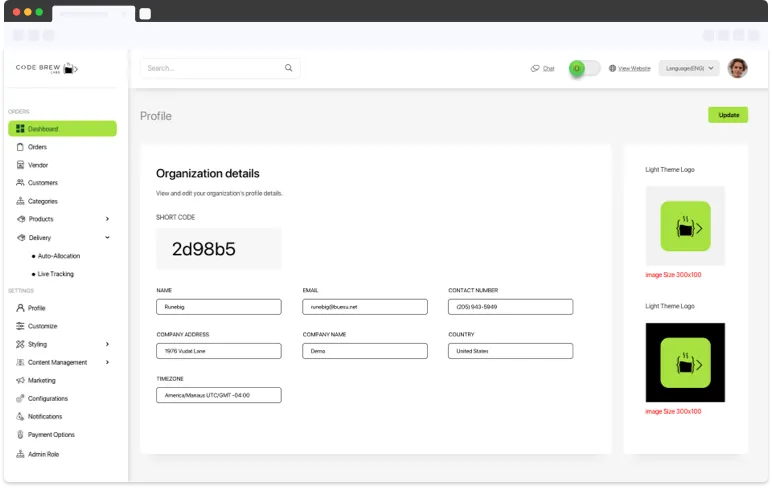This screenshot has height=488, width=772.
Task: Click the Content Management icon
Action: click(x=20, y=362)
